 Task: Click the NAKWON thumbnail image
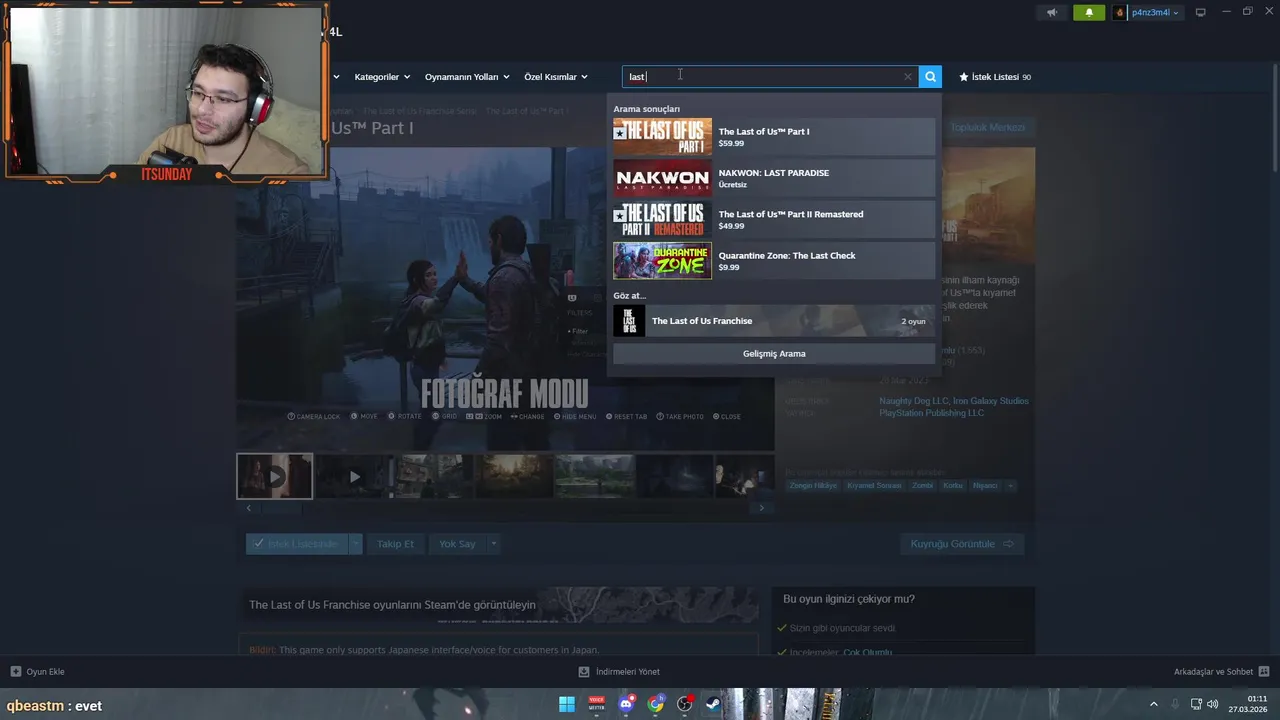[x=662, y=178]
